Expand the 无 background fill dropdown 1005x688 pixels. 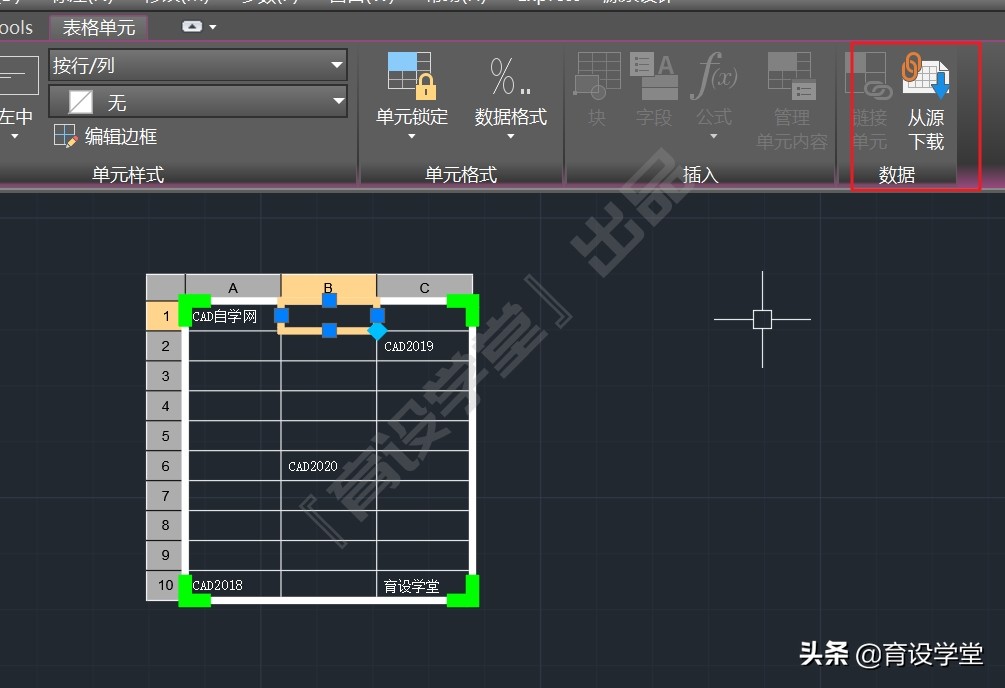click(338, 101)
